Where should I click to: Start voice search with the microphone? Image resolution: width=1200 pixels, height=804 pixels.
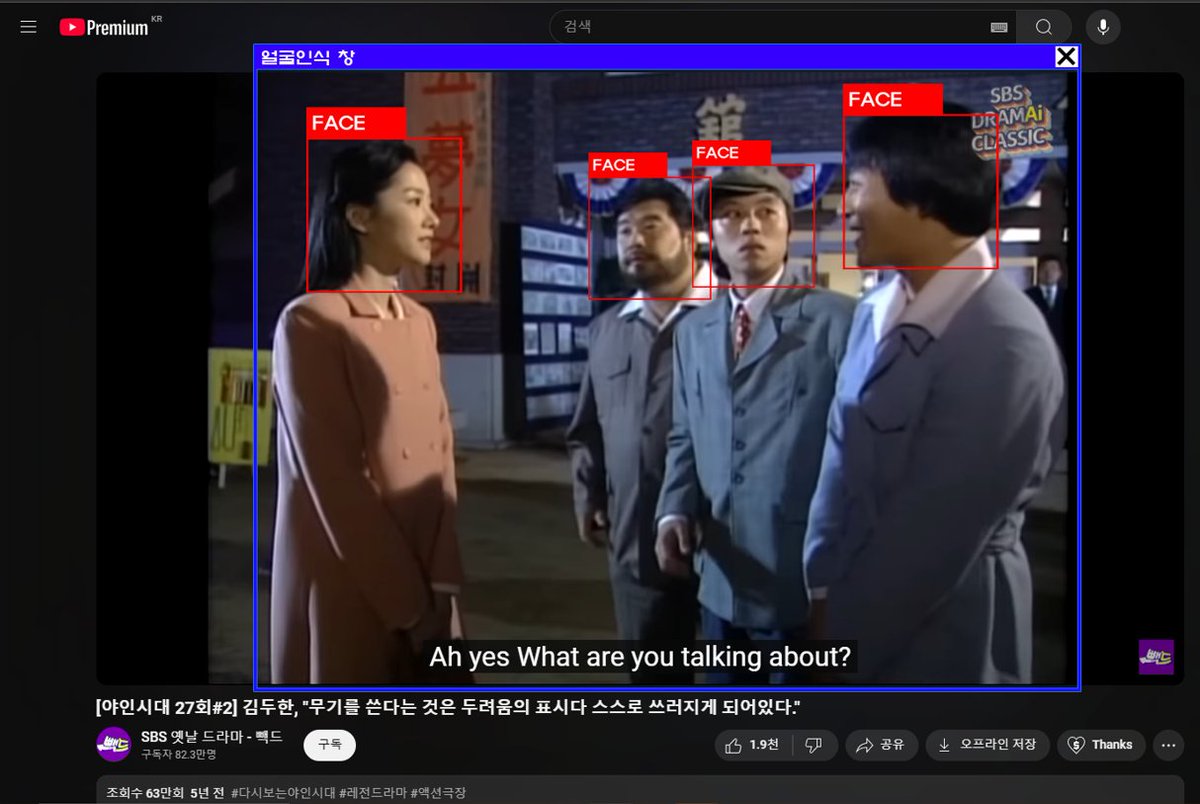1103,27
